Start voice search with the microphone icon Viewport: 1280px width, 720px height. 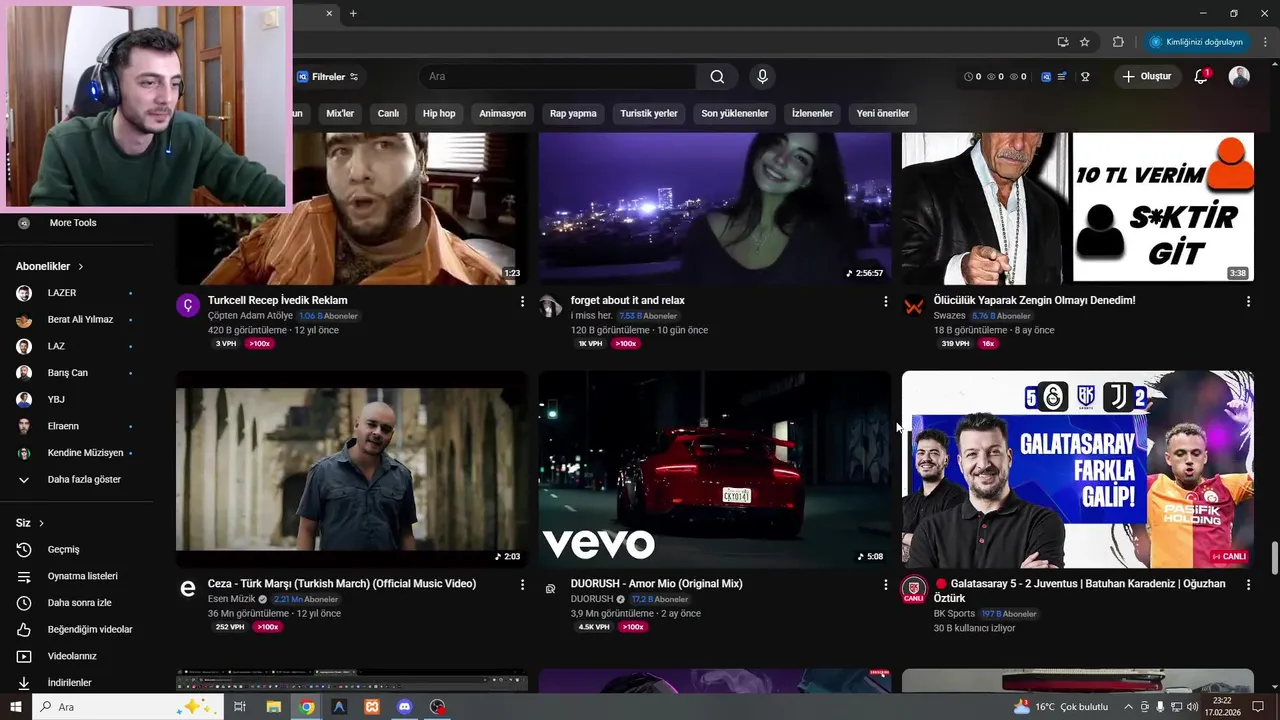pos(763,77)
